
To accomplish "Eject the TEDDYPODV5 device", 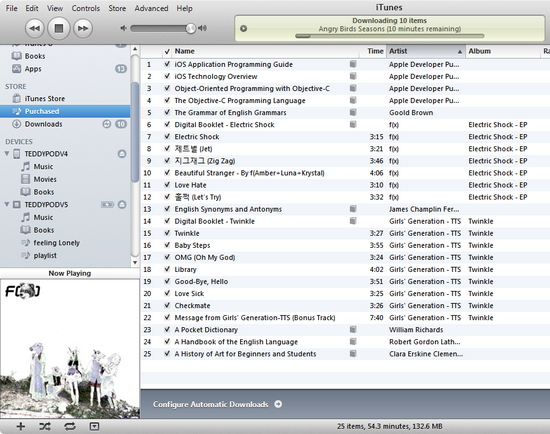I will pyautogui.click(x=122, y=205).
